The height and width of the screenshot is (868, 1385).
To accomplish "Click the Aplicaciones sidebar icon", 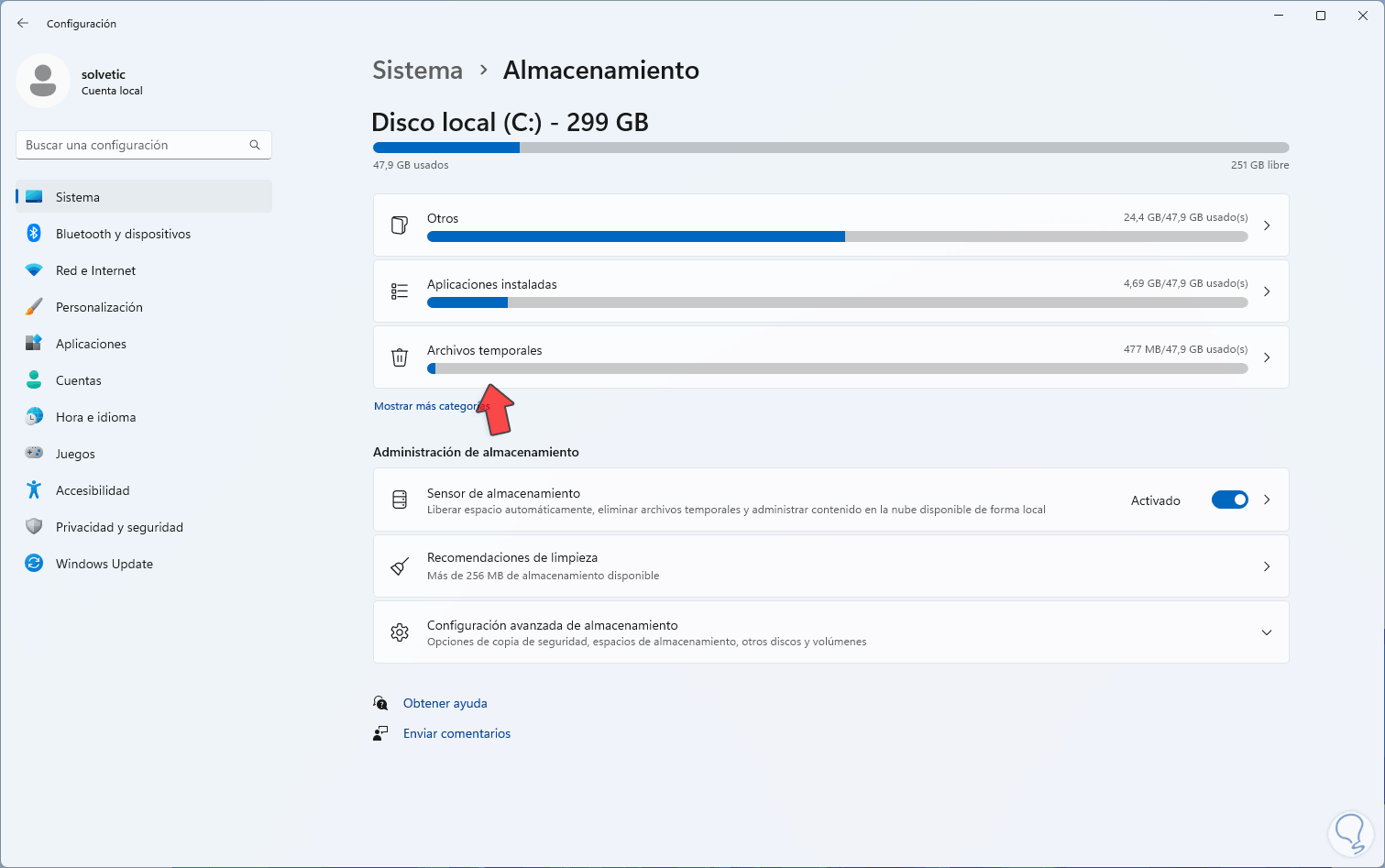I will coord(34,344).
